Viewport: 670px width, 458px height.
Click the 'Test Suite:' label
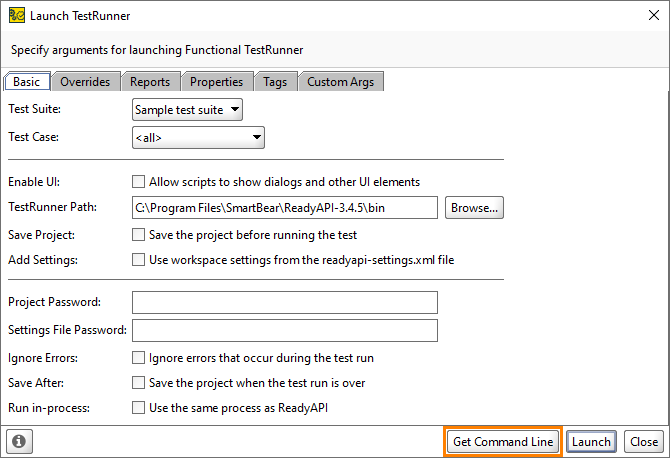click(x=35, y=109)
